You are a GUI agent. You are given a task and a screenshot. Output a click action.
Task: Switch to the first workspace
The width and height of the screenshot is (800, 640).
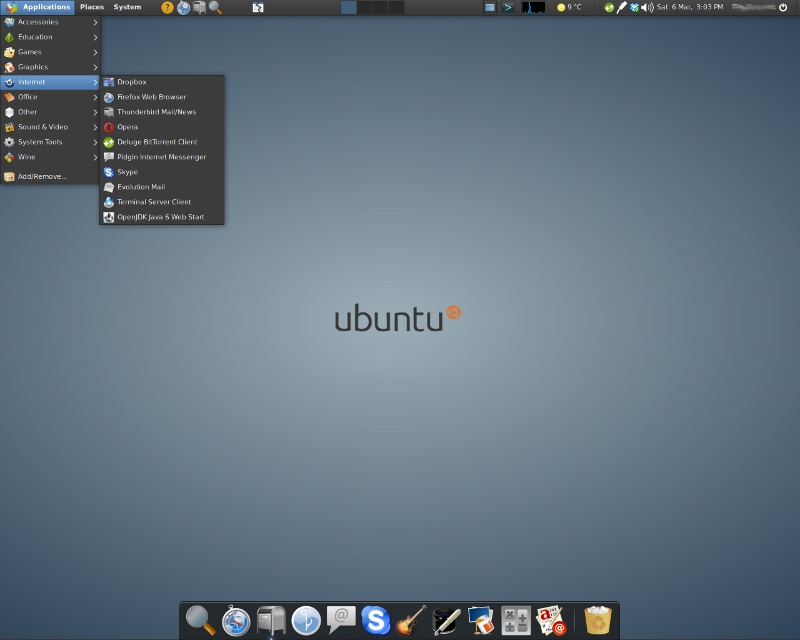(x=349, y=8)
